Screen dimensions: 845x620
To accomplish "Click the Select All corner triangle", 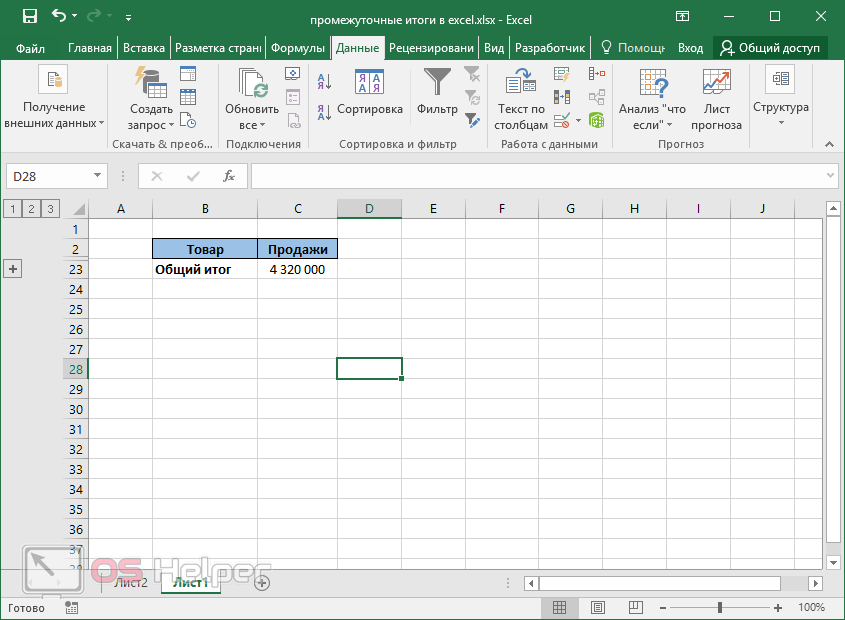I will [79, 209].
